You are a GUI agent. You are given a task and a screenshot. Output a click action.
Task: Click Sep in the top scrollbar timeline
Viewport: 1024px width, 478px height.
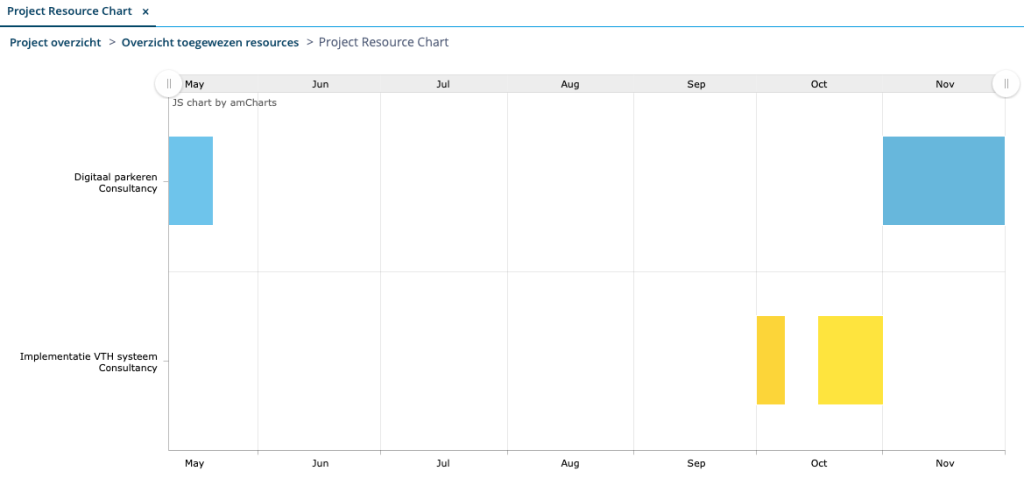point(696,84)
